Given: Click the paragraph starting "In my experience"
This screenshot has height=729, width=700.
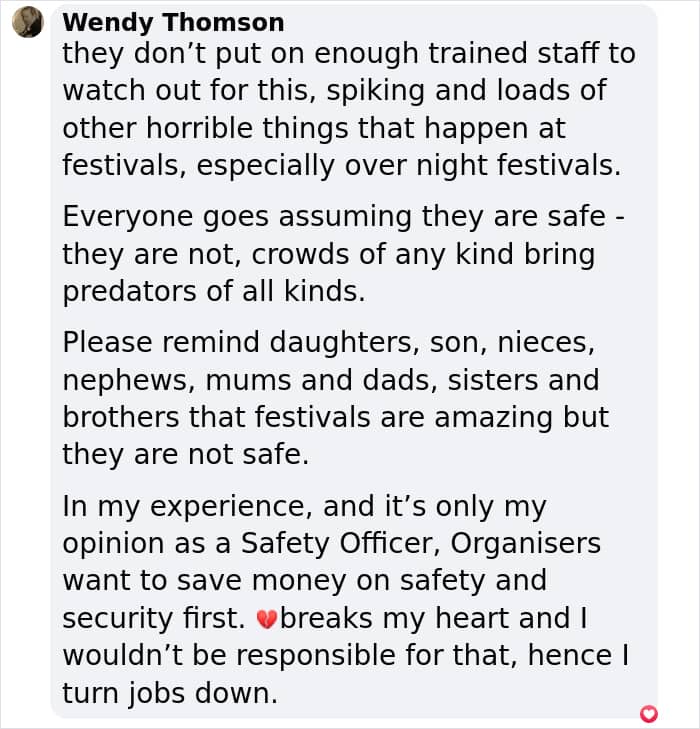Looking at the screenshot, I should click(x=346, y=599).
